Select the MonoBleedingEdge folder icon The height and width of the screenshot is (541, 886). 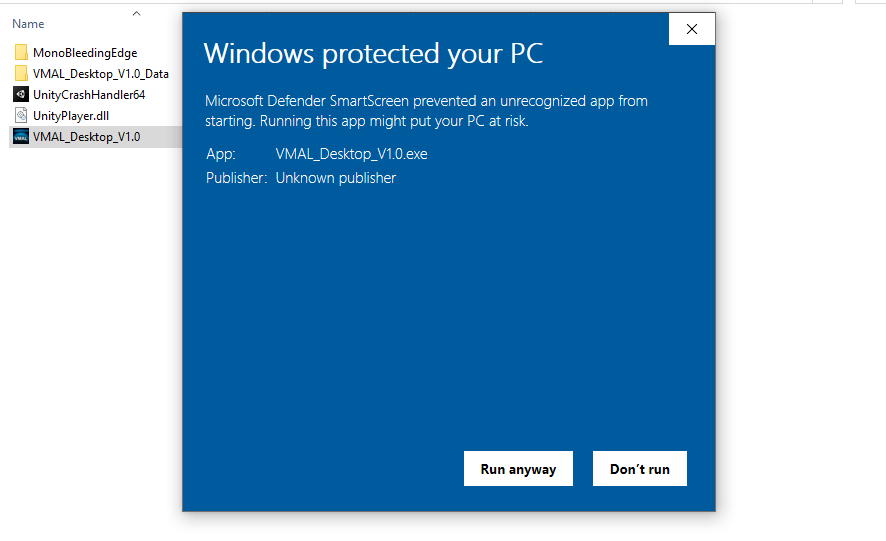coord(21,53)
